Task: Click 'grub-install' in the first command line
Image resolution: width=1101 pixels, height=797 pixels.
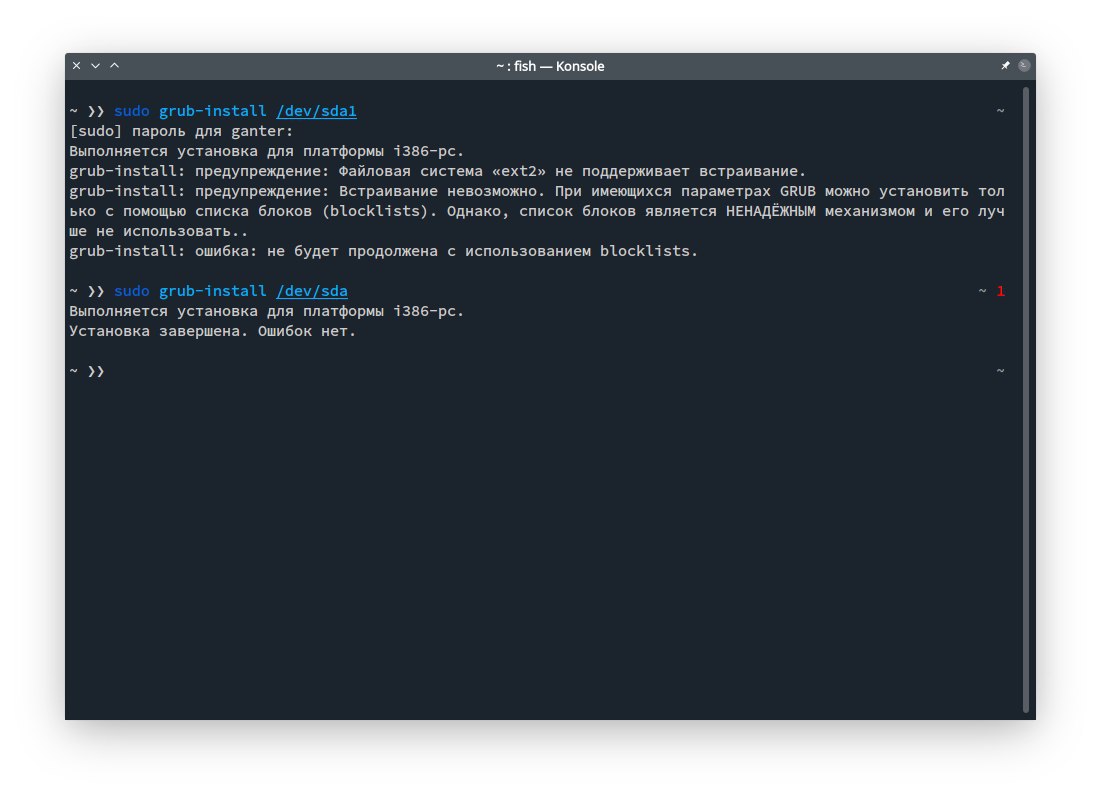Action: click(x=213, y=111)
